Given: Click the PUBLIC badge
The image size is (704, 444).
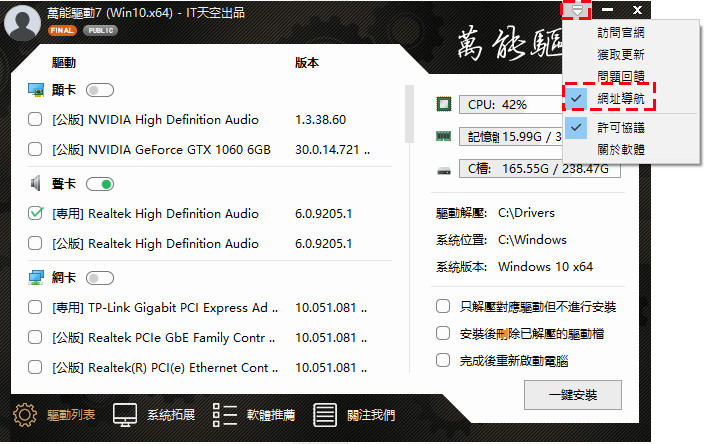Looking at the screenshot, I should tap(101, 31).
